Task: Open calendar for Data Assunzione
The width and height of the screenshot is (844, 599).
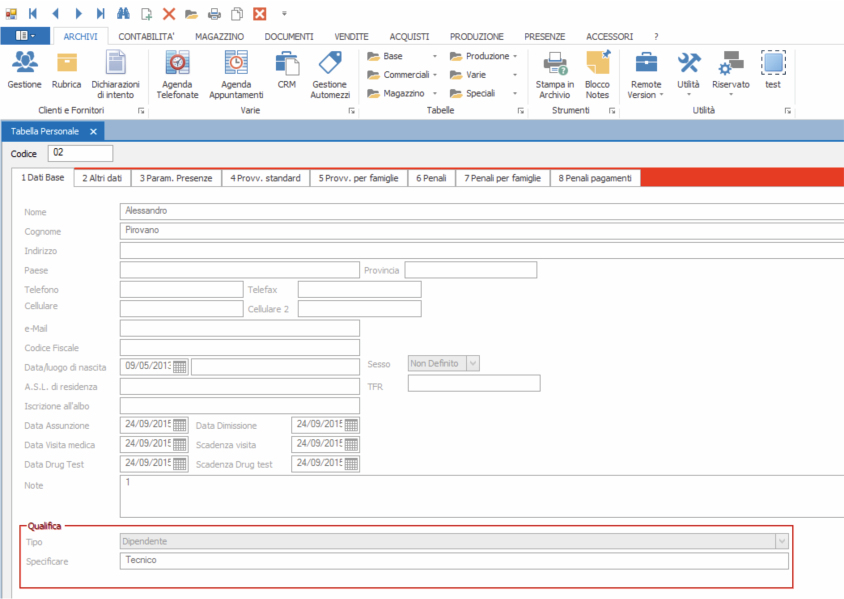Action: click(180, 425)
